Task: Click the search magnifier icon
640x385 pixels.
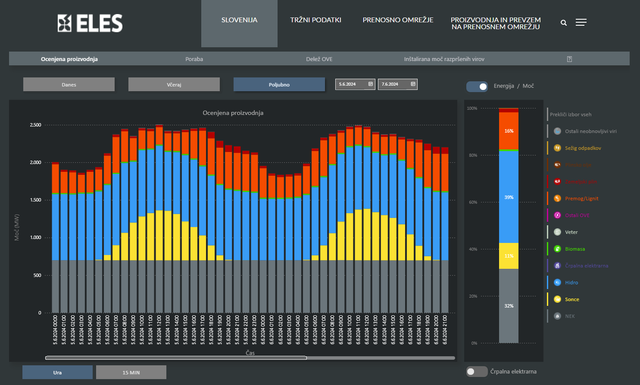Action: 564,23
